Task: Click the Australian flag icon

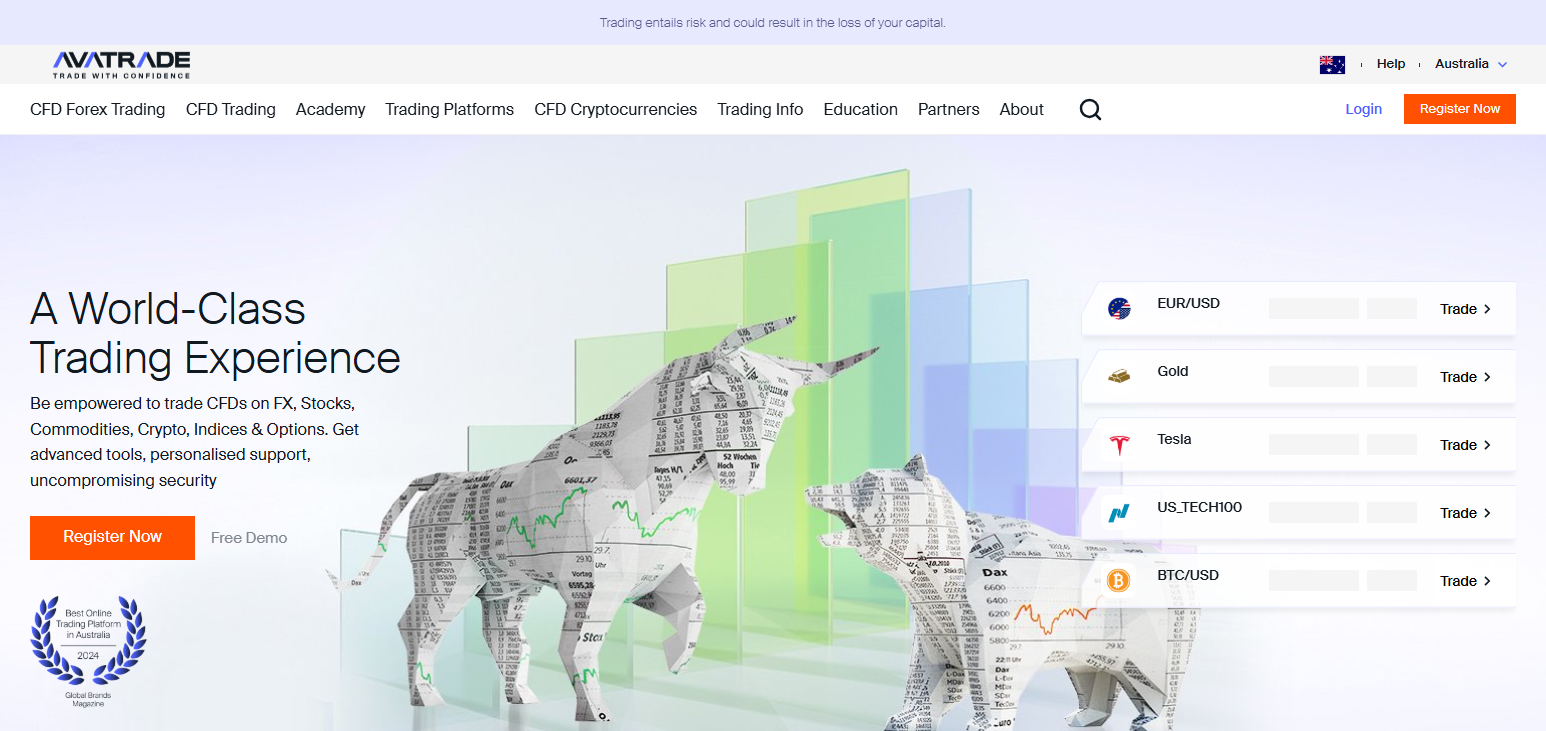Action: 1332,64
